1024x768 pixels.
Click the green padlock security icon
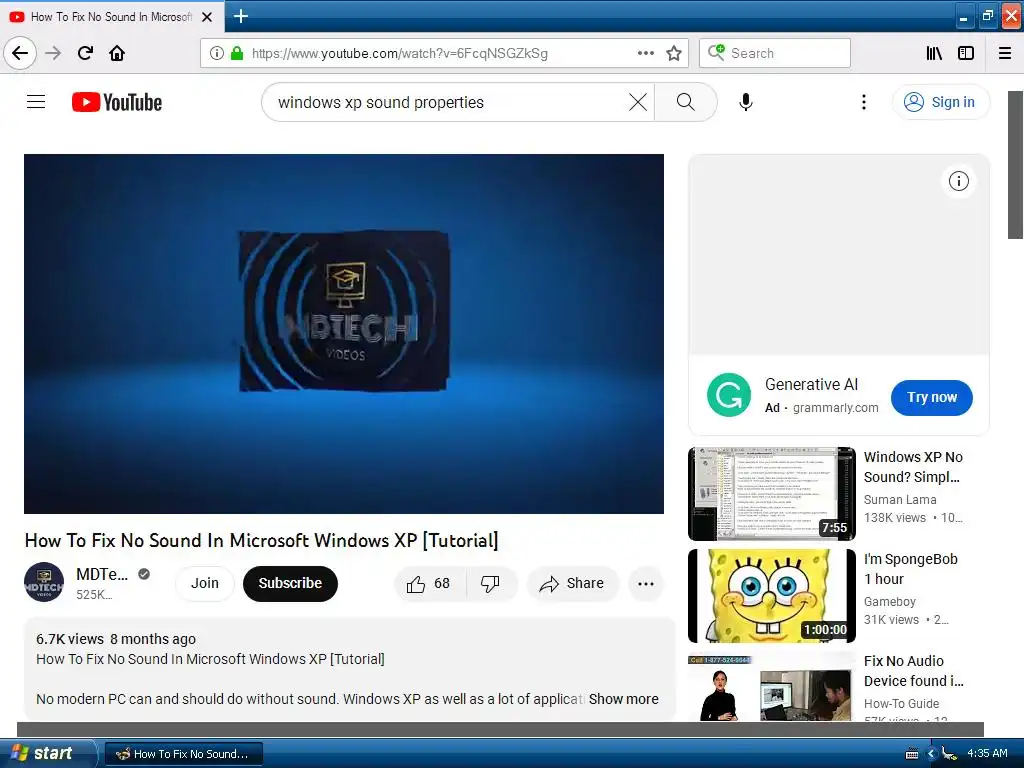[237, 54]
